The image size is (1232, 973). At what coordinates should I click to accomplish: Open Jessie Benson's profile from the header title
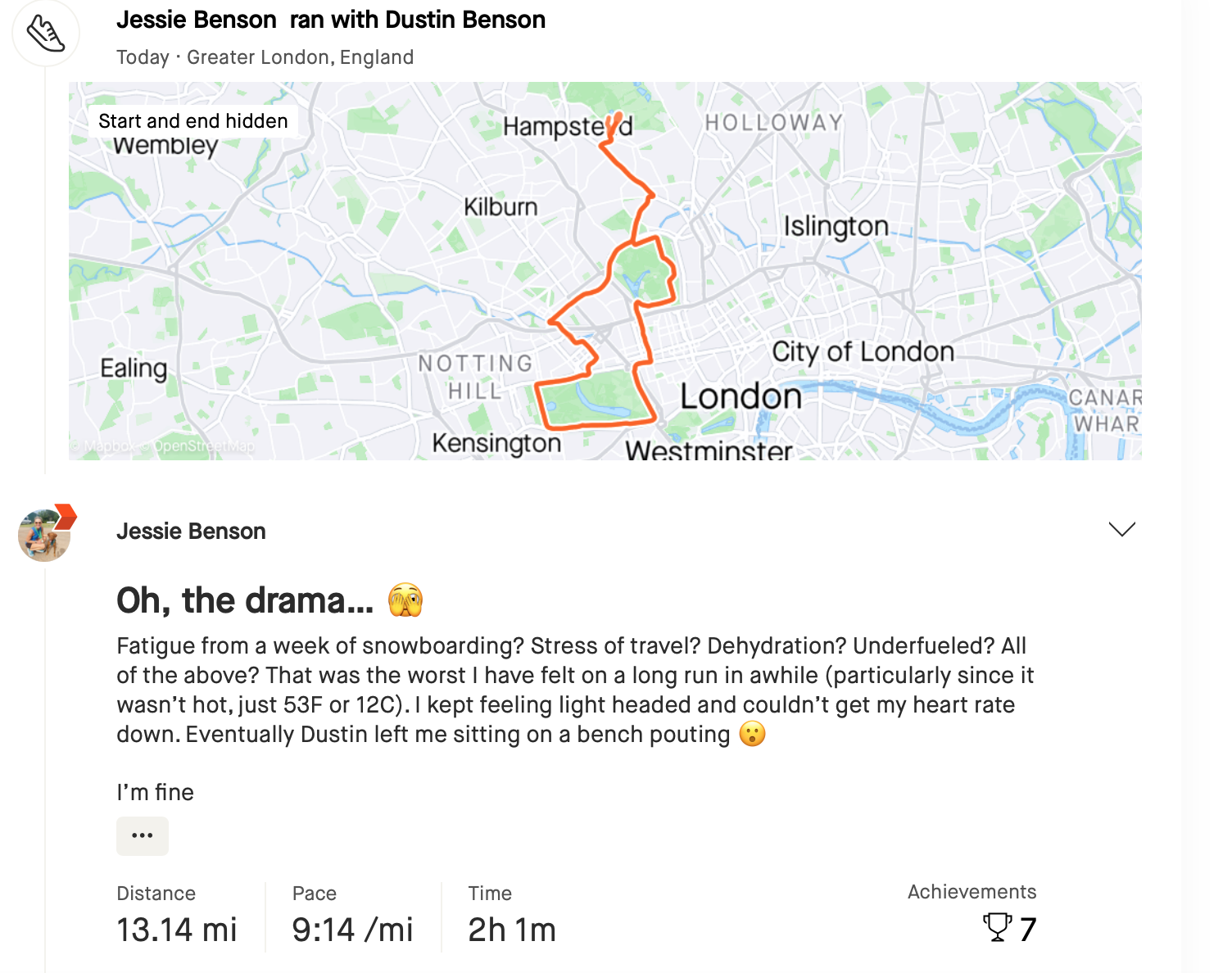coord(197,20)
